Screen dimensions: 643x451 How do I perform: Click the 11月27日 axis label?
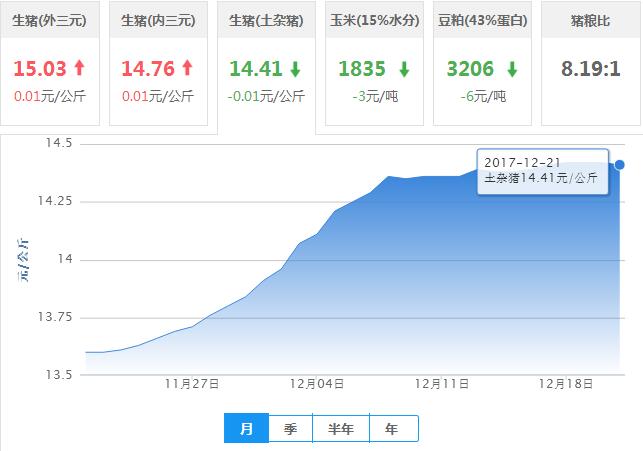192,384
